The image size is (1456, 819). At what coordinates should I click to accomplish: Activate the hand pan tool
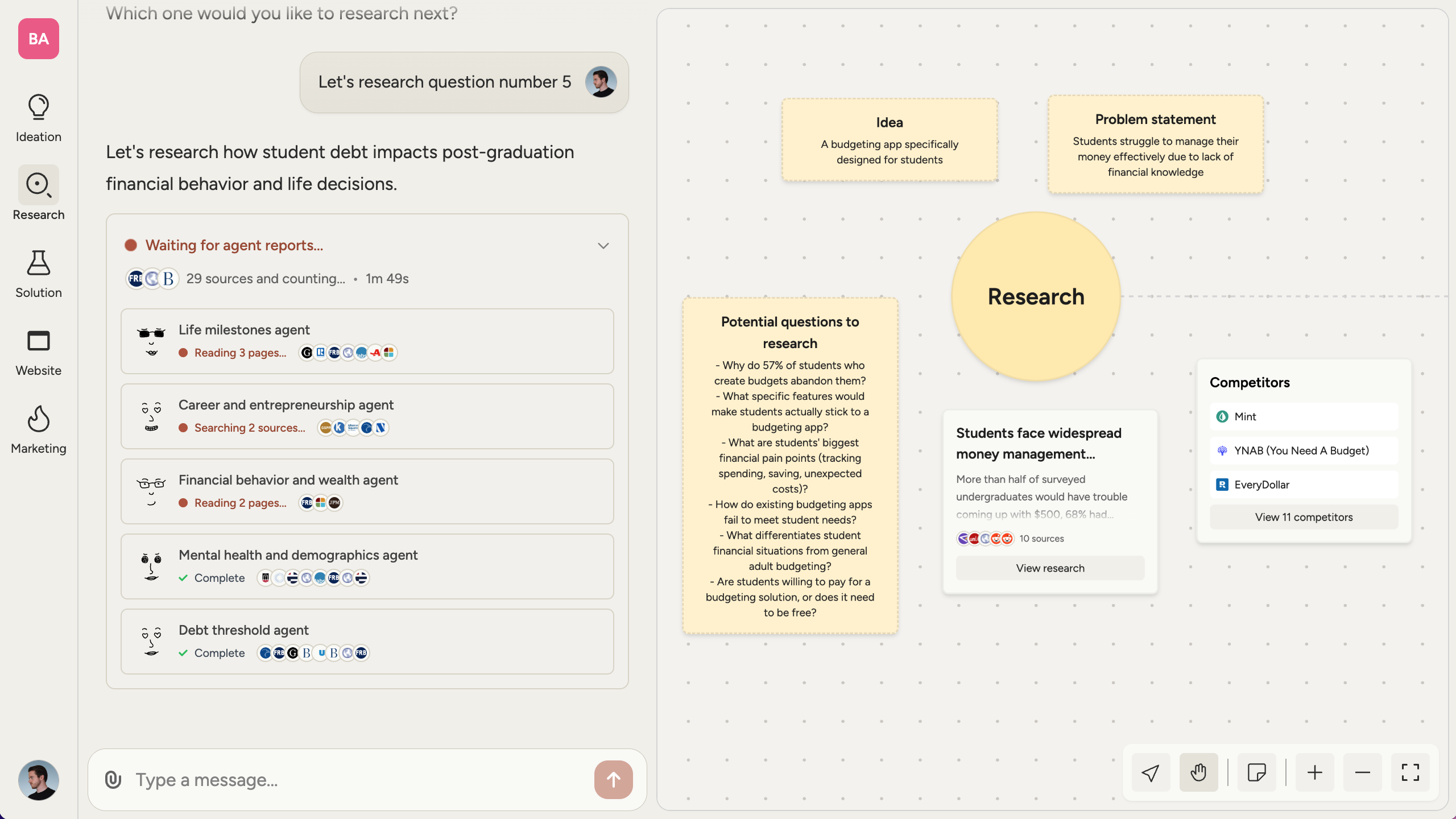tap(1198, 773)
